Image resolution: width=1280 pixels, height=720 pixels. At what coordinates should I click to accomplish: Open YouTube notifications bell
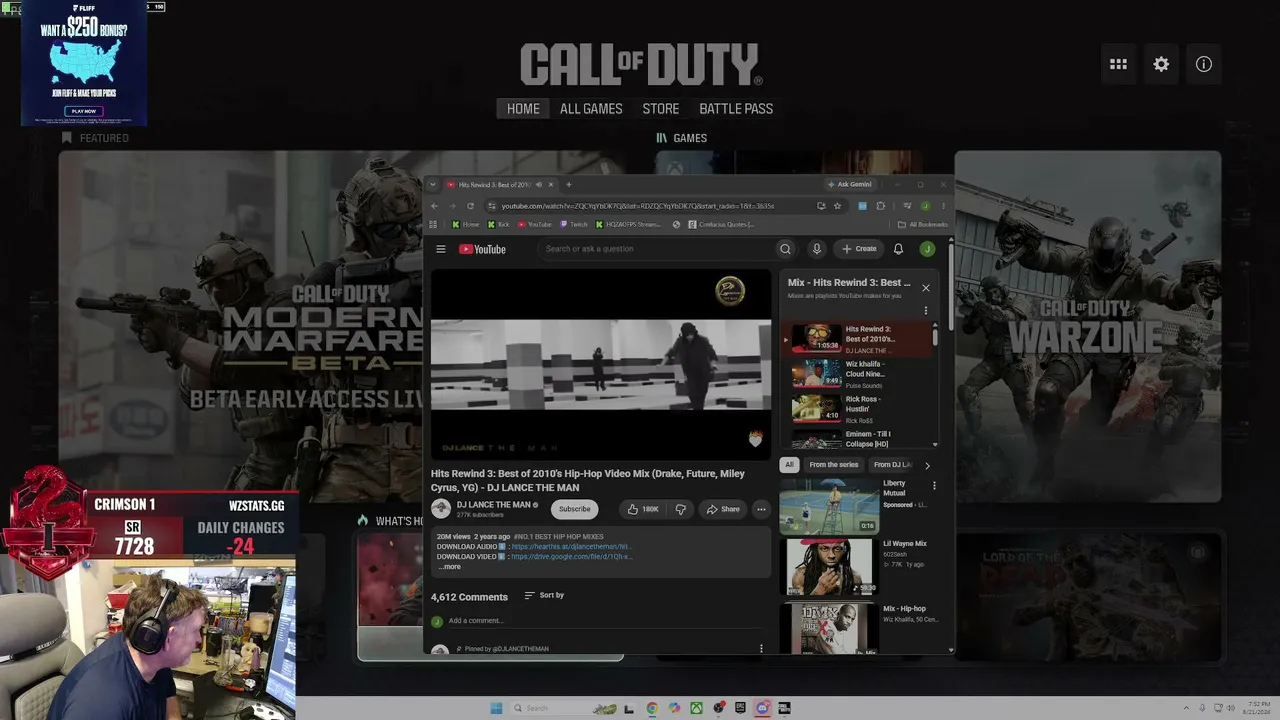898,249
